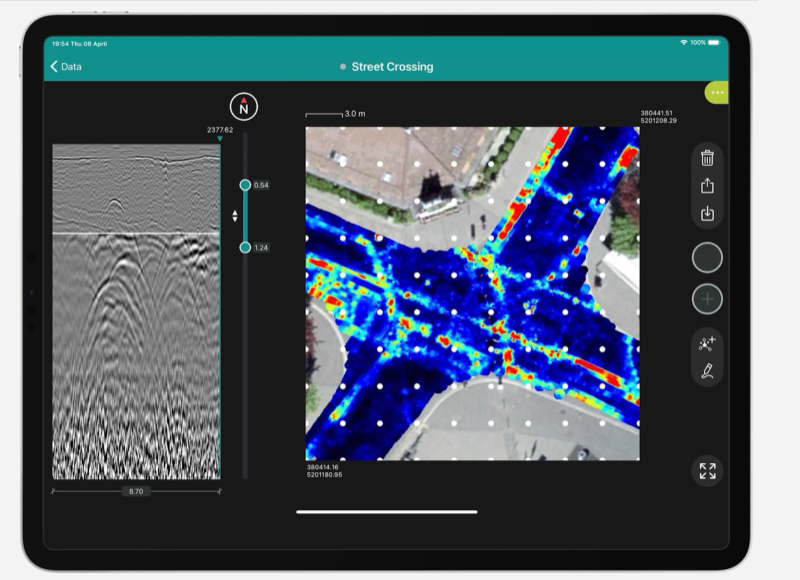This screenshot has width=800, height=580.
Task: Tap the up-down depth range arrows
Action: tap(235, 216)
